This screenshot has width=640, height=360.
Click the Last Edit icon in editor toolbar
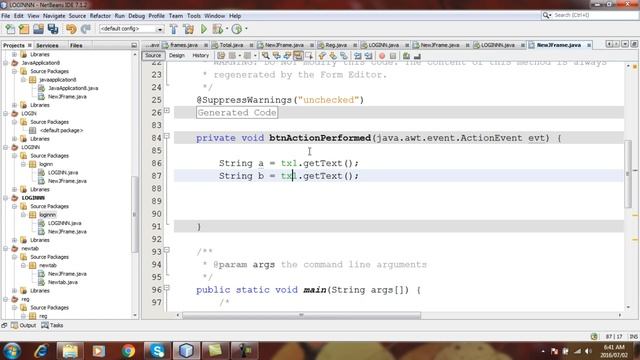click(x=221, y=56)
